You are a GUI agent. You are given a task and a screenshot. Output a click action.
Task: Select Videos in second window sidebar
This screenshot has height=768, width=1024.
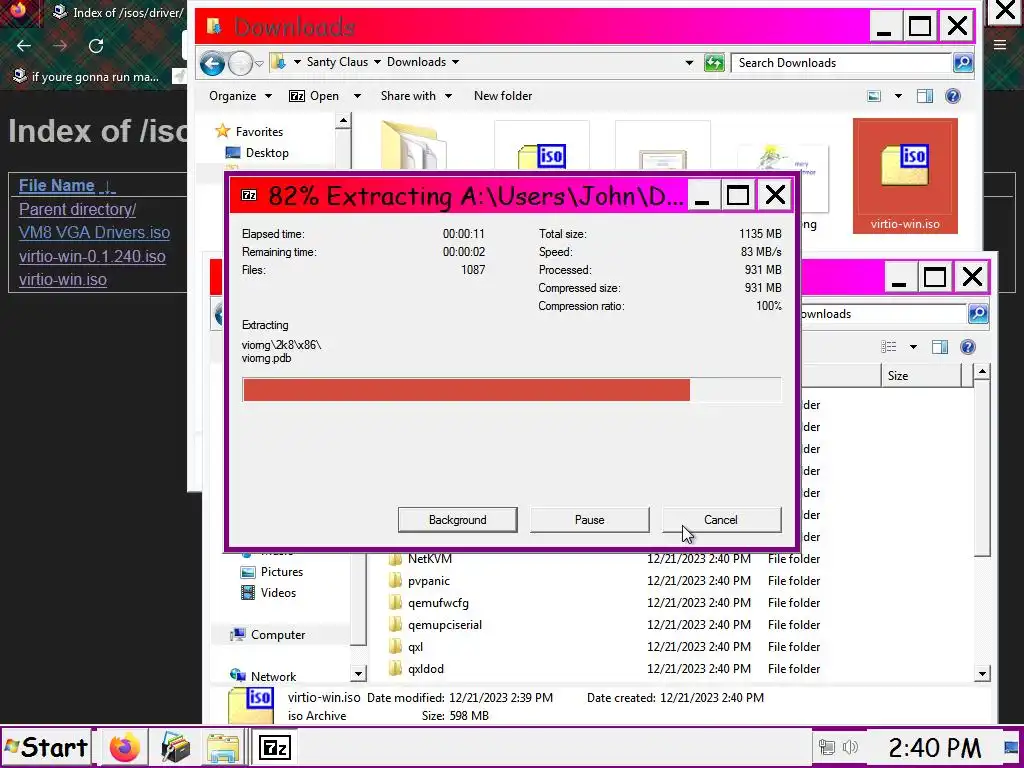[x=278, y=593]
